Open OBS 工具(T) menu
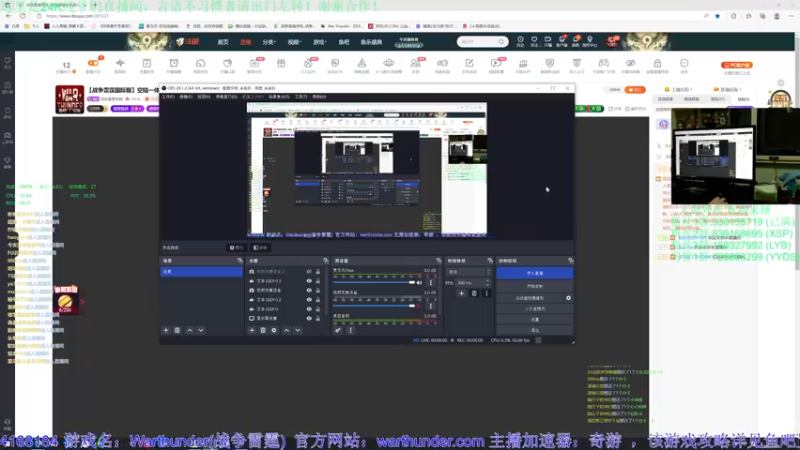The height and width of the screenshot is (450, 800). click(301, 96)
